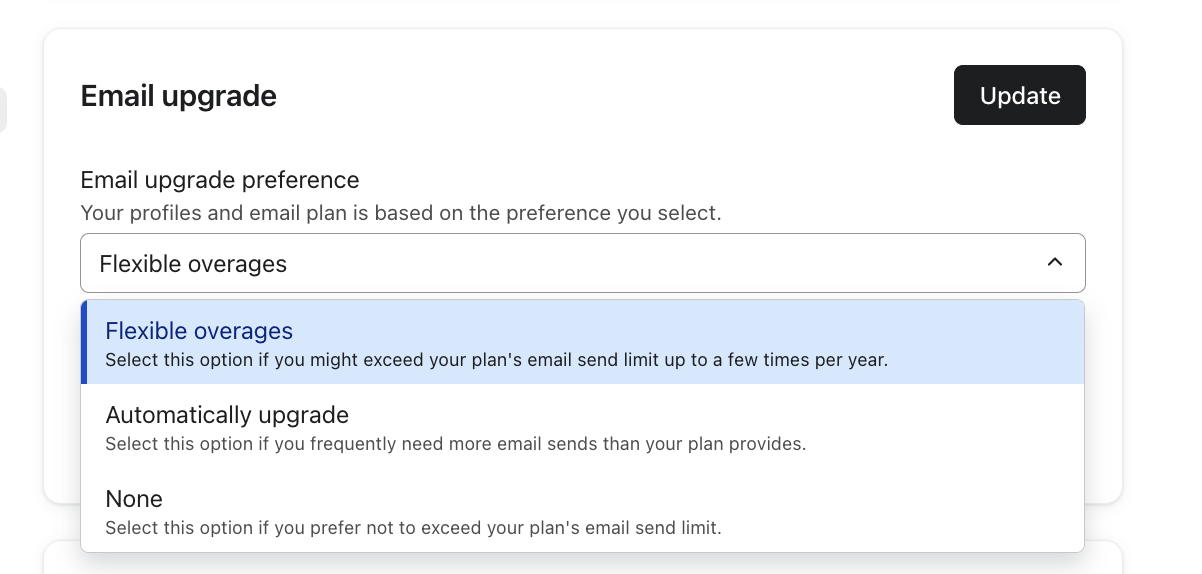Click the description text under None
Viewport: 1202px width, 574px height.
click(x=412, y=528)
